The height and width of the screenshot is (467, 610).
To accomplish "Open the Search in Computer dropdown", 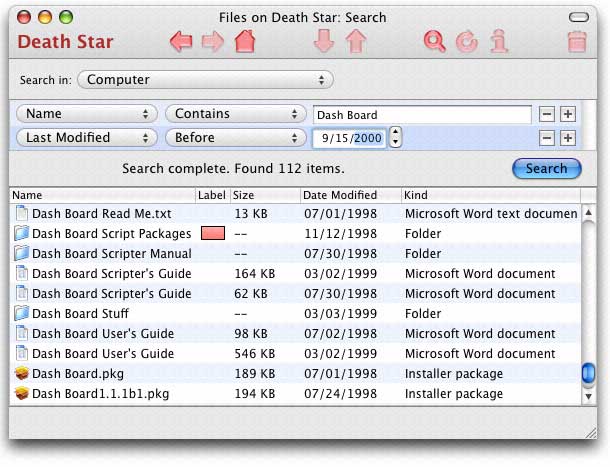I will click(205, 80).
